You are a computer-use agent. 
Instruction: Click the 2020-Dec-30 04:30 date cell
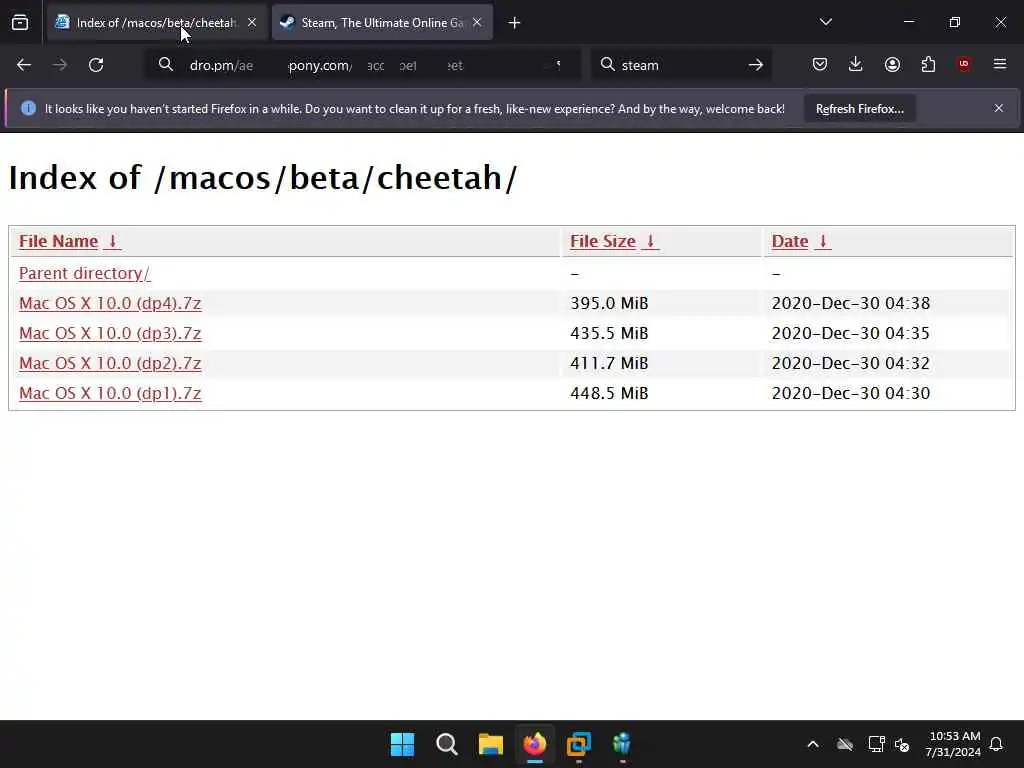point(851,393)
